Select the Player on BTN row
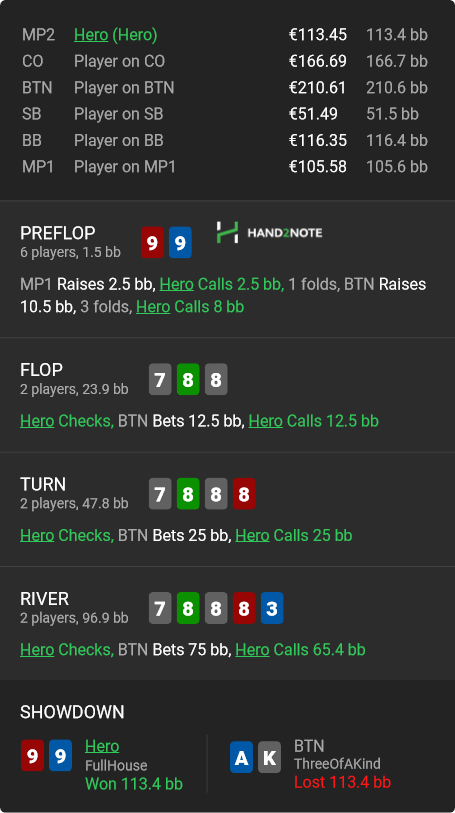 (225, 88)
